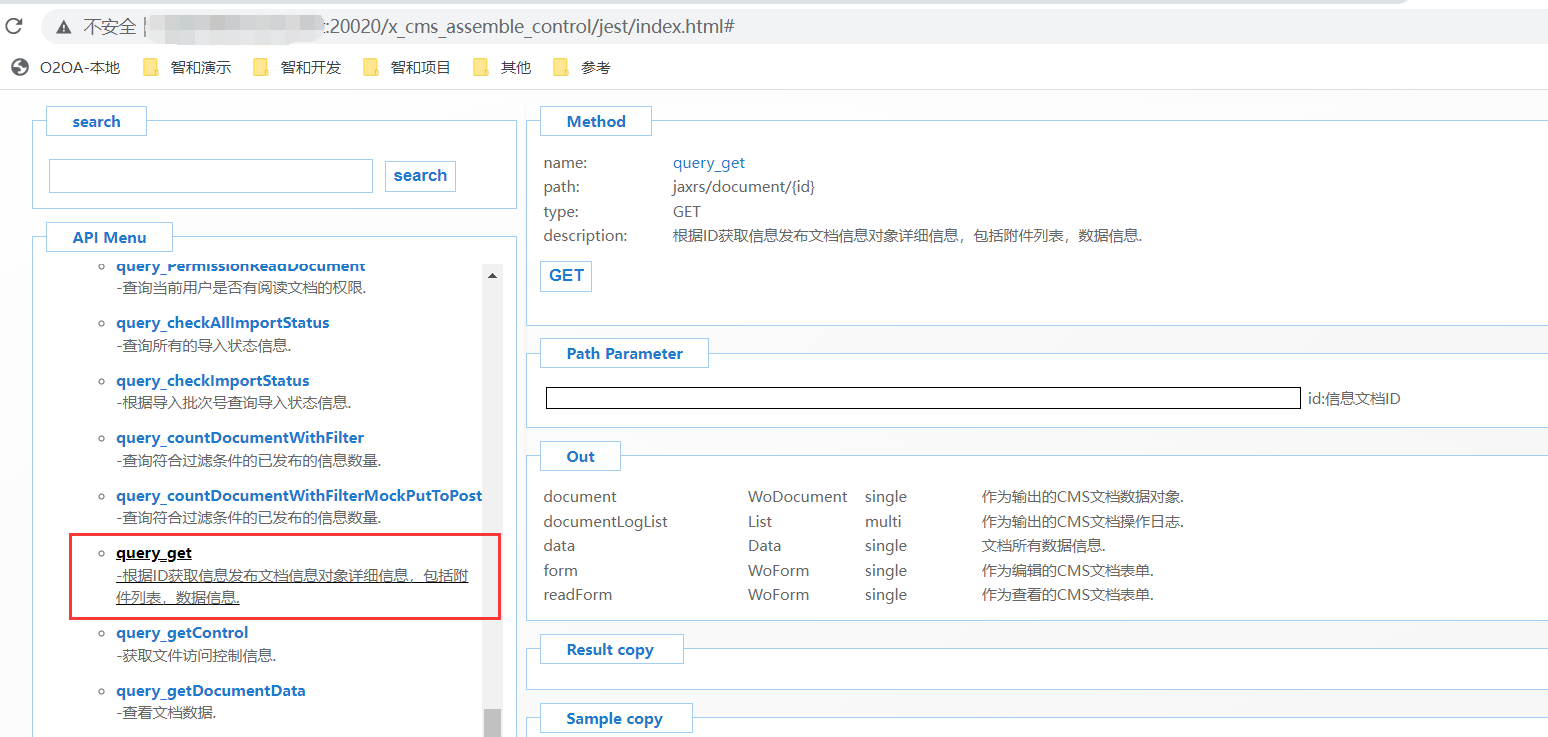Select query_checkAllImportStatus in API menu

pyautogui.click(x=222, y=323)
